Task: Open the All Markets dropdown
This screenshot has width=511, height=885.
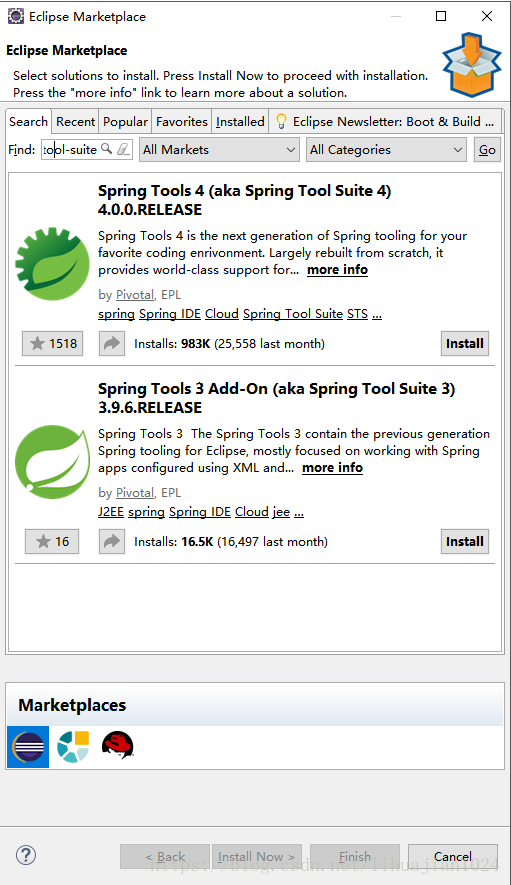Action: (219, 150)
